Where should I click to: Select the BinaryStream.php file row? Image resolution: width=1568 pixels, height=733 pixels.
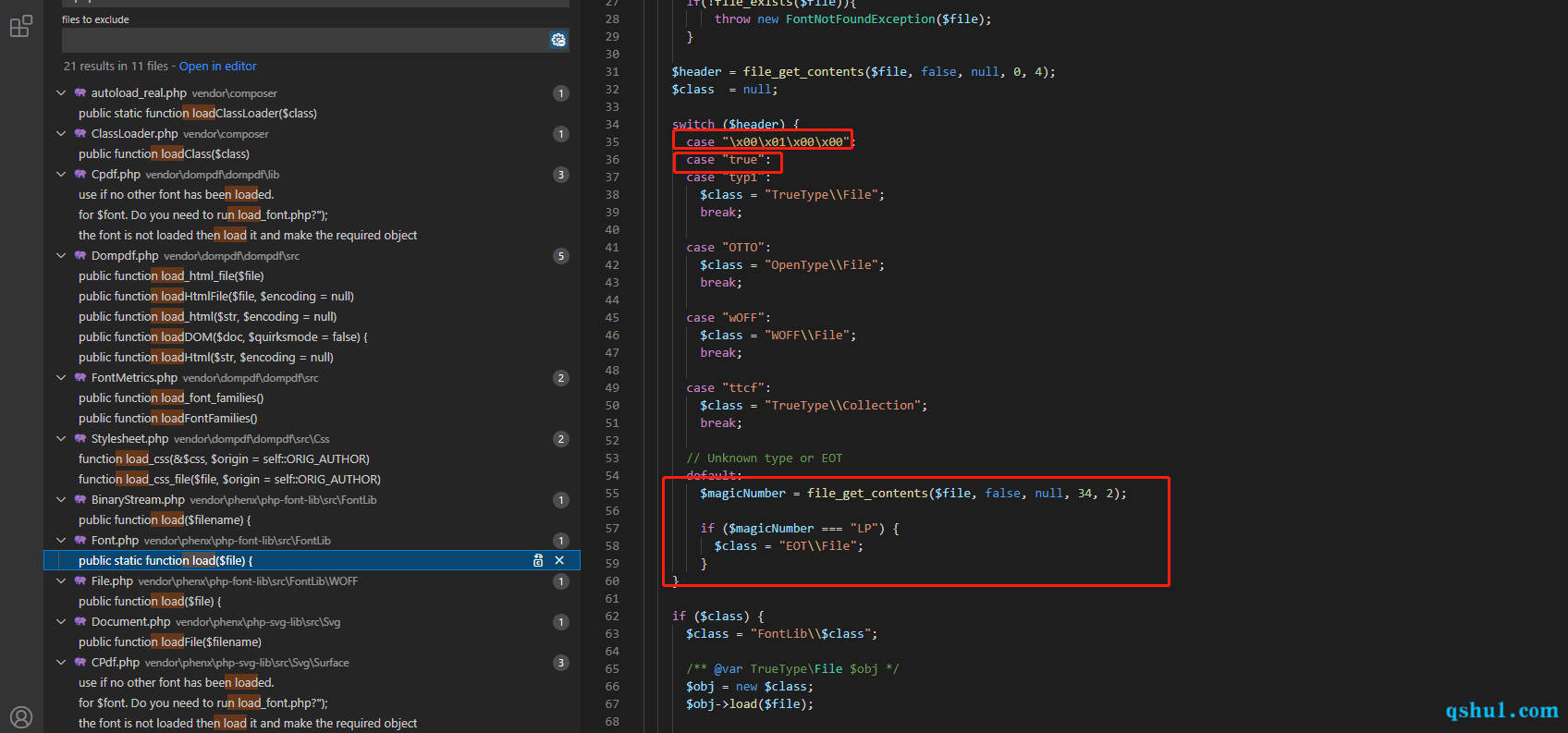point(312,499)
